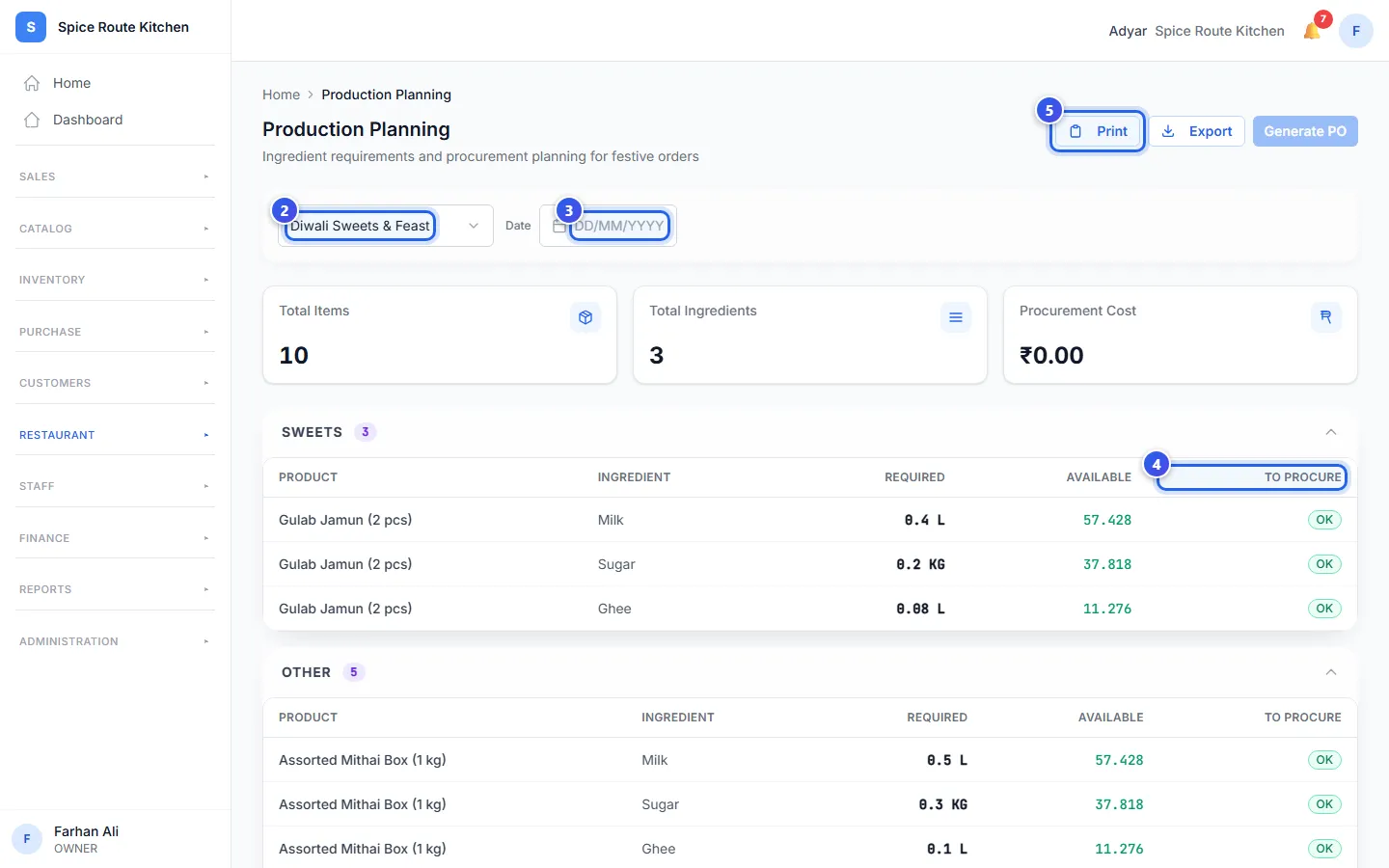Expand the Reports sidebar section
The image size is (1389, 868).
point(115,589)
